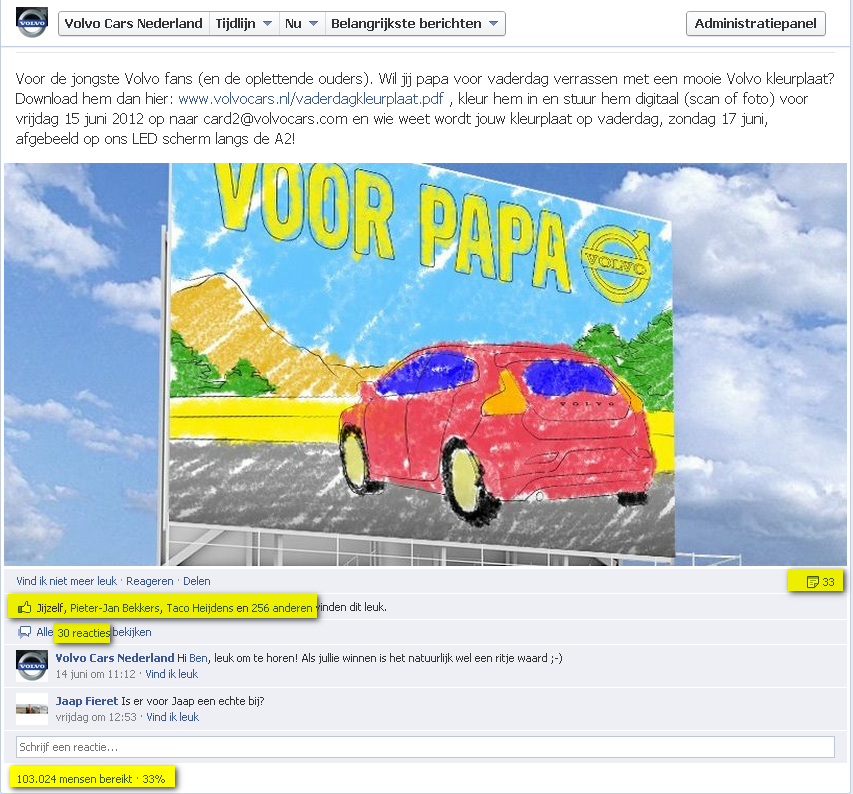The width and height of the screenshot is (853, 794).
Task: Select the Volvo Cars Nederland page tab
Action: click(133, 24)
